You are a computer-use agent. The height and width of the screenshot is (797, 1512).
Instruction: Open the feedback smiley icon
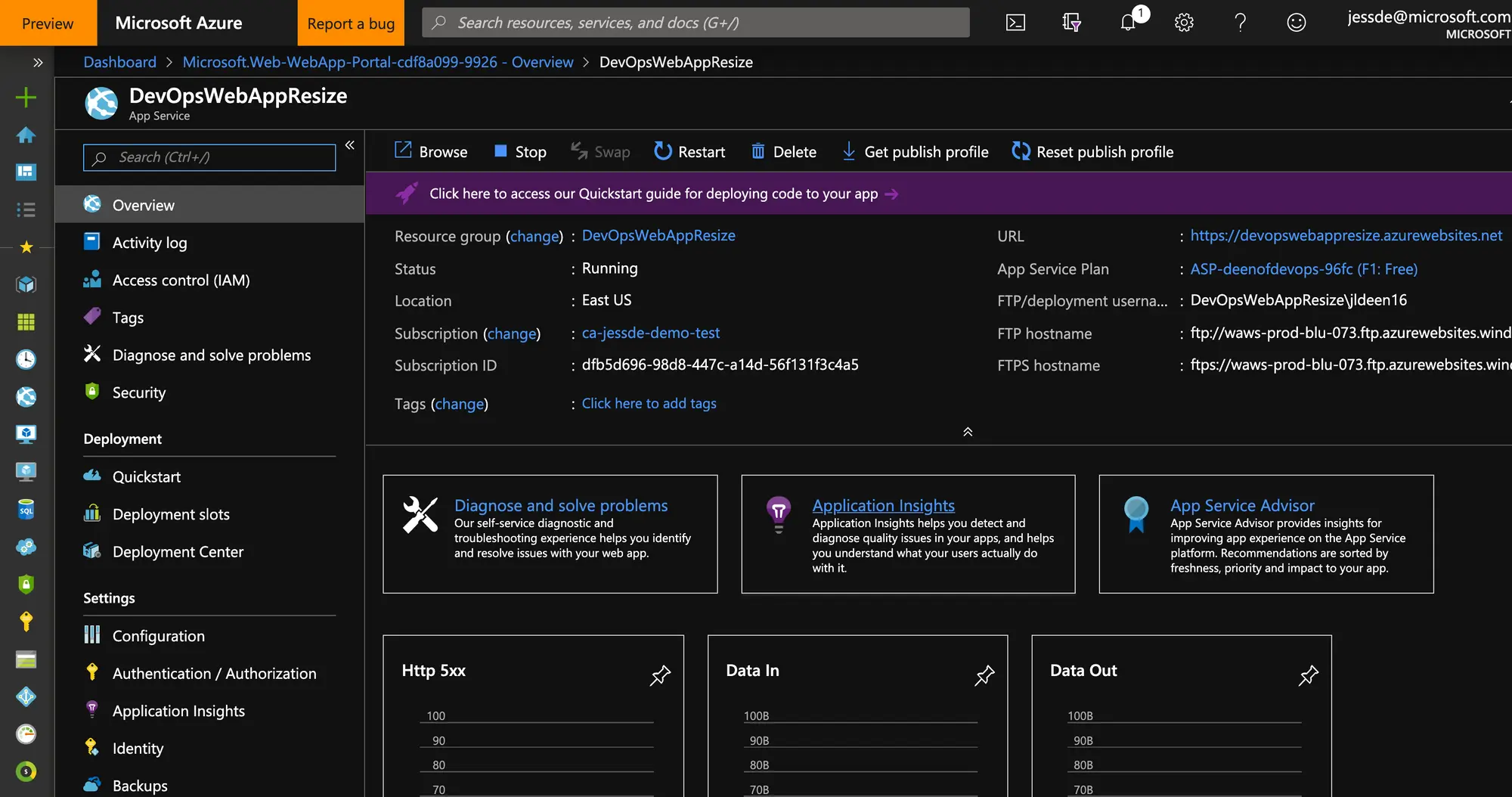[1296, 23]
